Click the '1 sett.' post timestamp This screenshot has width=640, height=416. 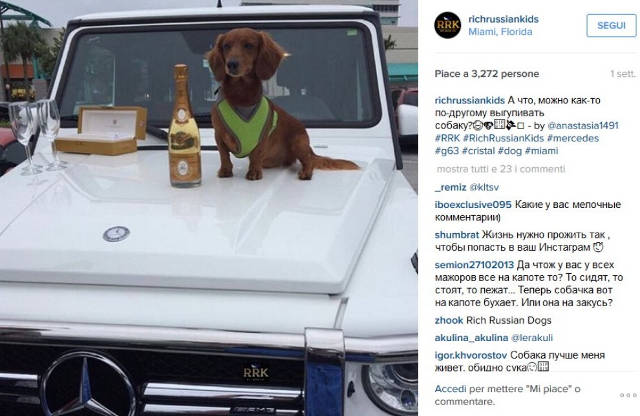[623, 74]
